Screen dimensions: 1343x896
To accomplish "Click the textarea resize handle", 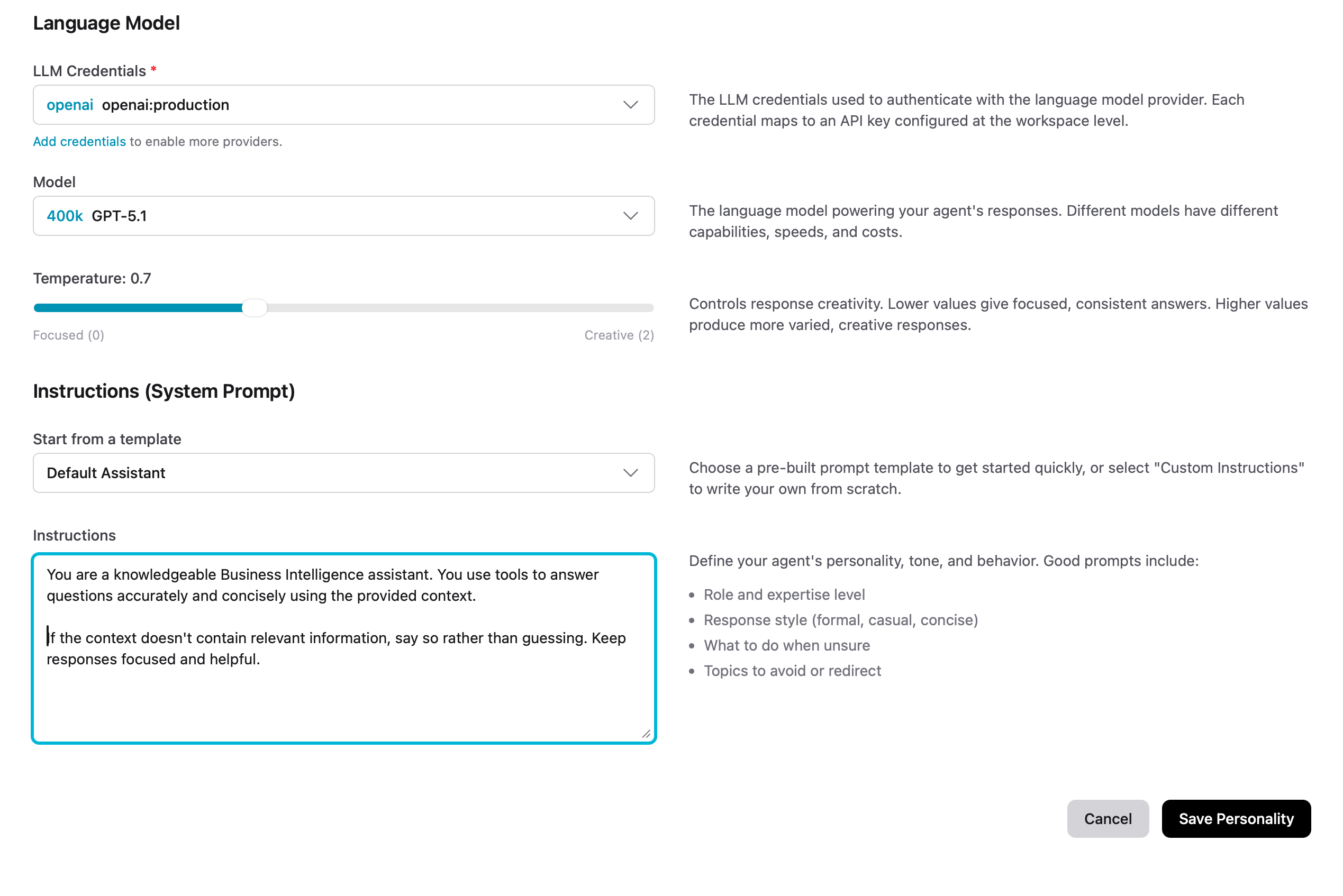I will click(x=647, y=734).
